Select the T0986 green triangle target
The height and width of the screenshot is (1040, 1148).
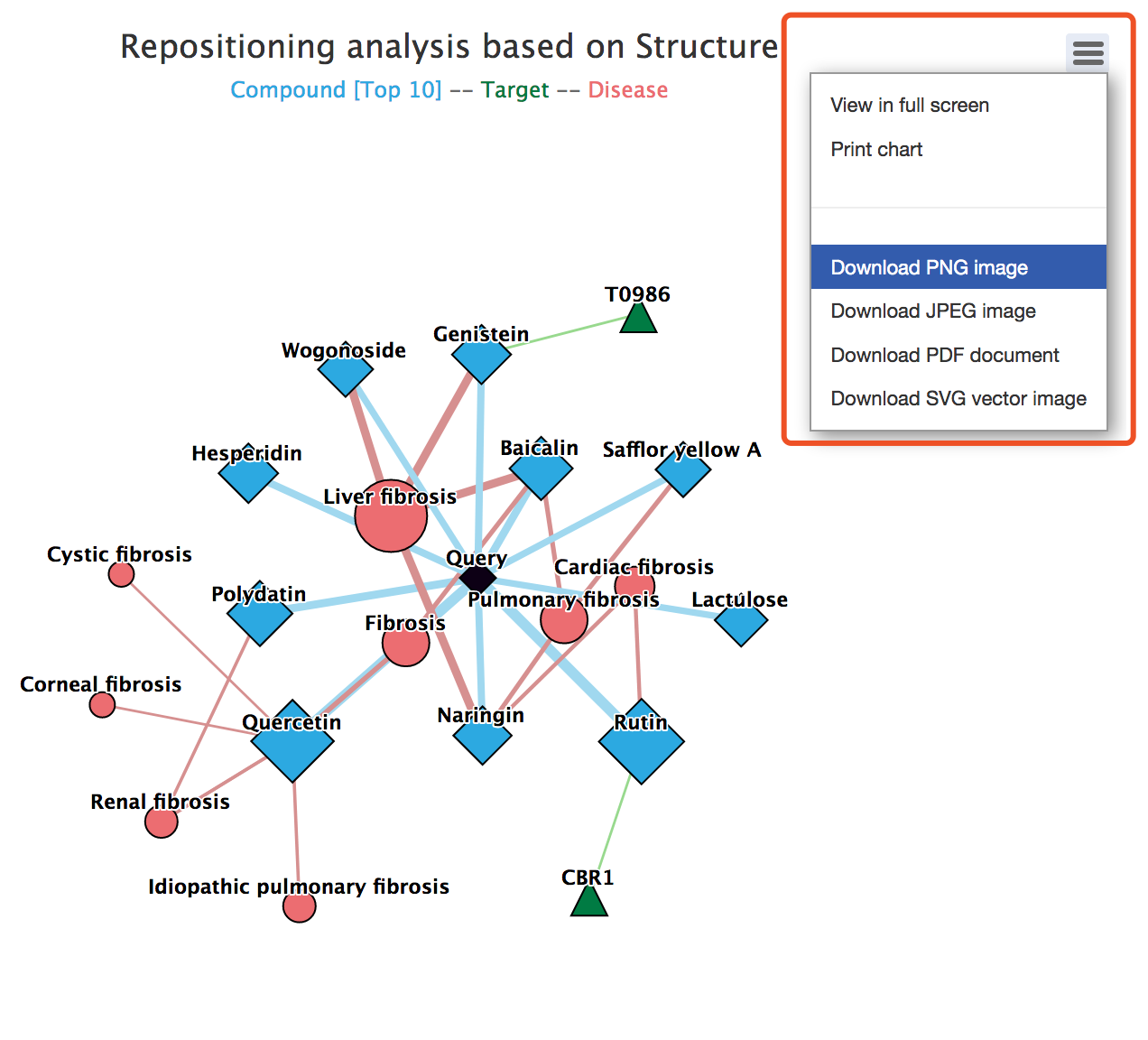638,318
